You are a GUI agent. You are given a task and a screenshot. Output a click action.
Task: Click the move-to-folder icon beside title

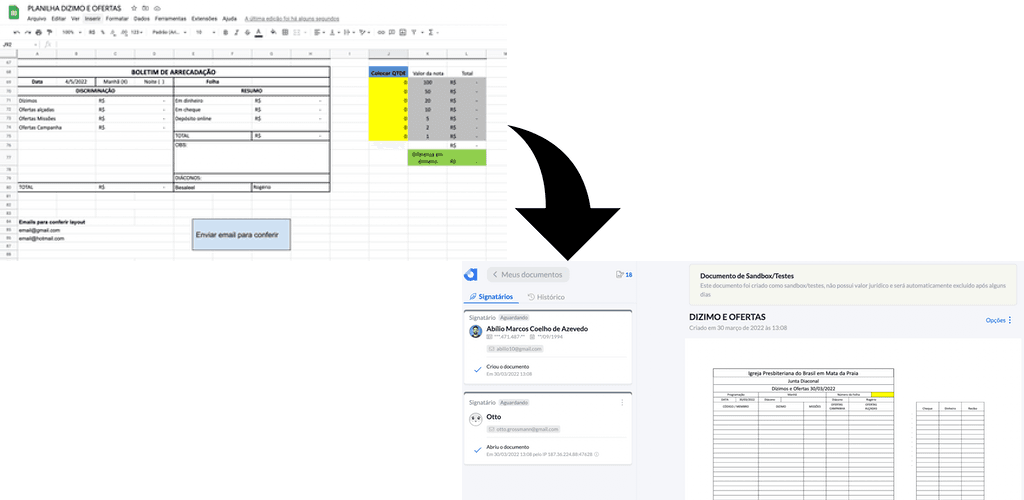(145, 8)
